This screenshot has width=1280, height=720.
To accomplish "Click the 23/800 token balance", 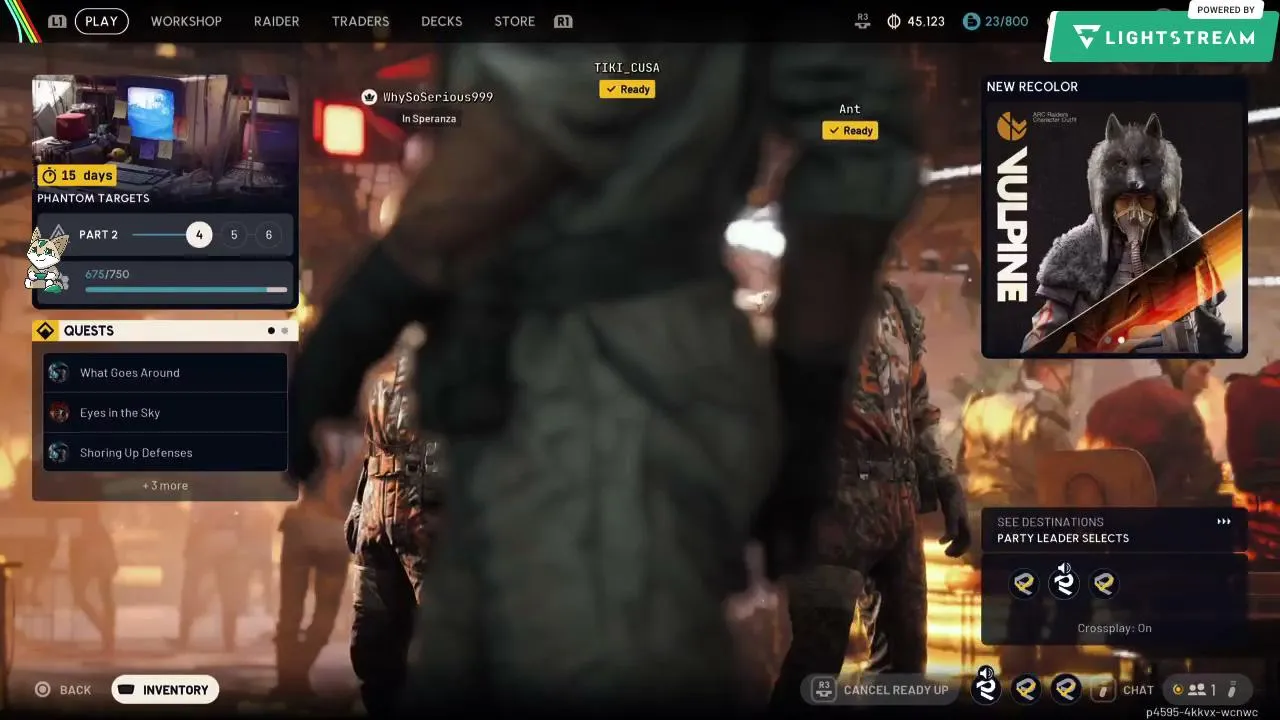I will pos(1007,21).
